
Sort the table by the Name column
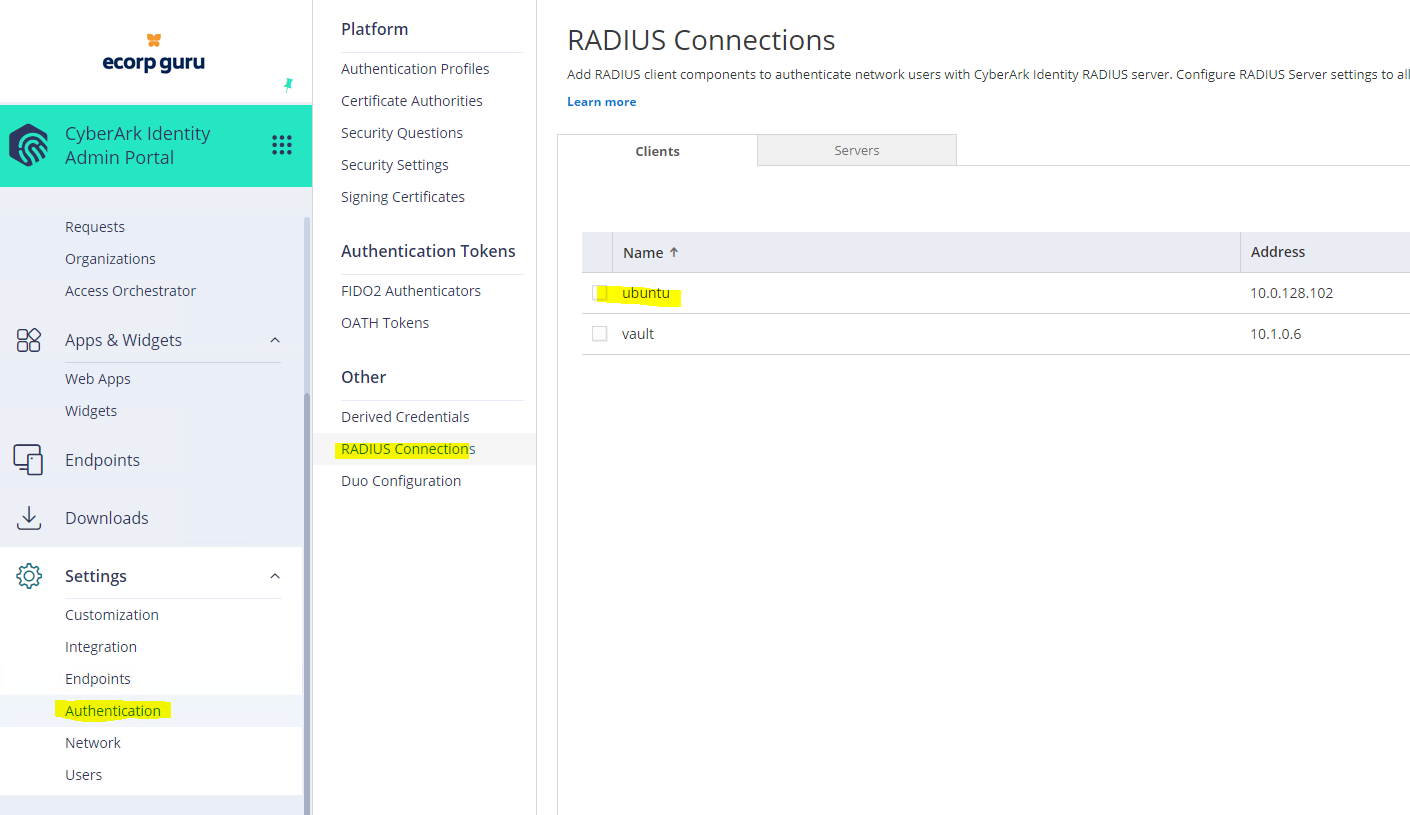pyautogui.click(x=643, y=252)
